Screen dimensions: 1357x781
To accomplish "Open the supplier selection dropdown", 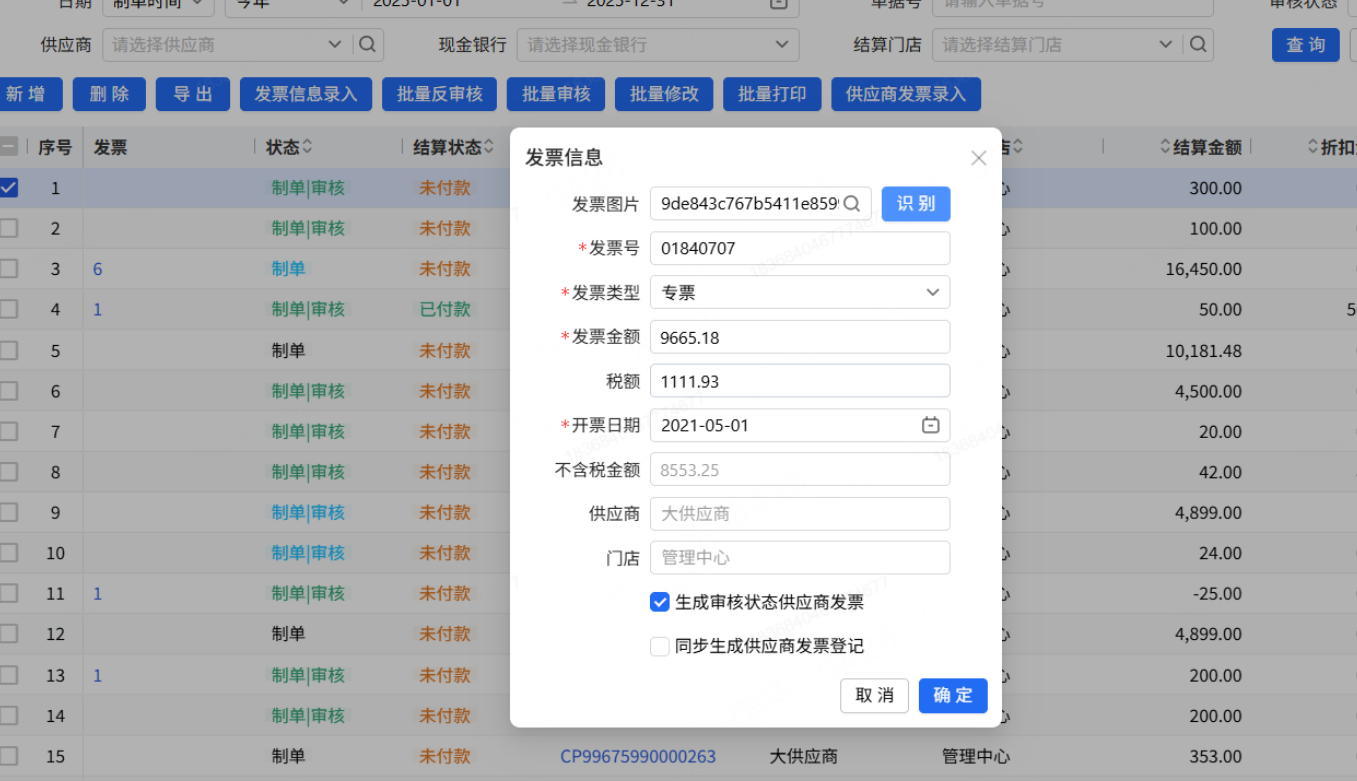I will (335, 45).
